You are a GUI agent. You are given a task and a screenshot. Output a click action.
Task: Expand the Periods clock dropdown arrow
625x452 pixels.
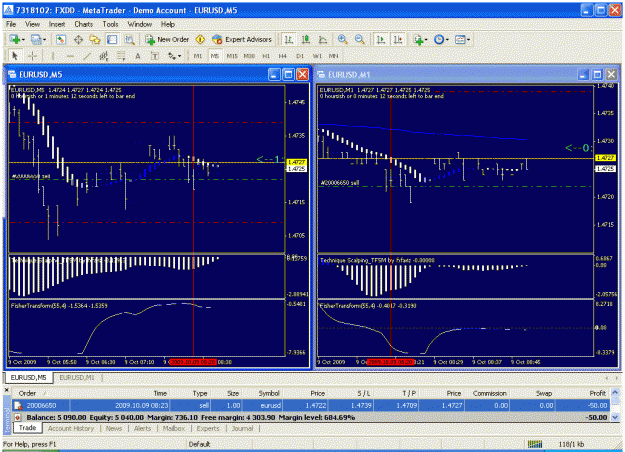click(447, 39)
